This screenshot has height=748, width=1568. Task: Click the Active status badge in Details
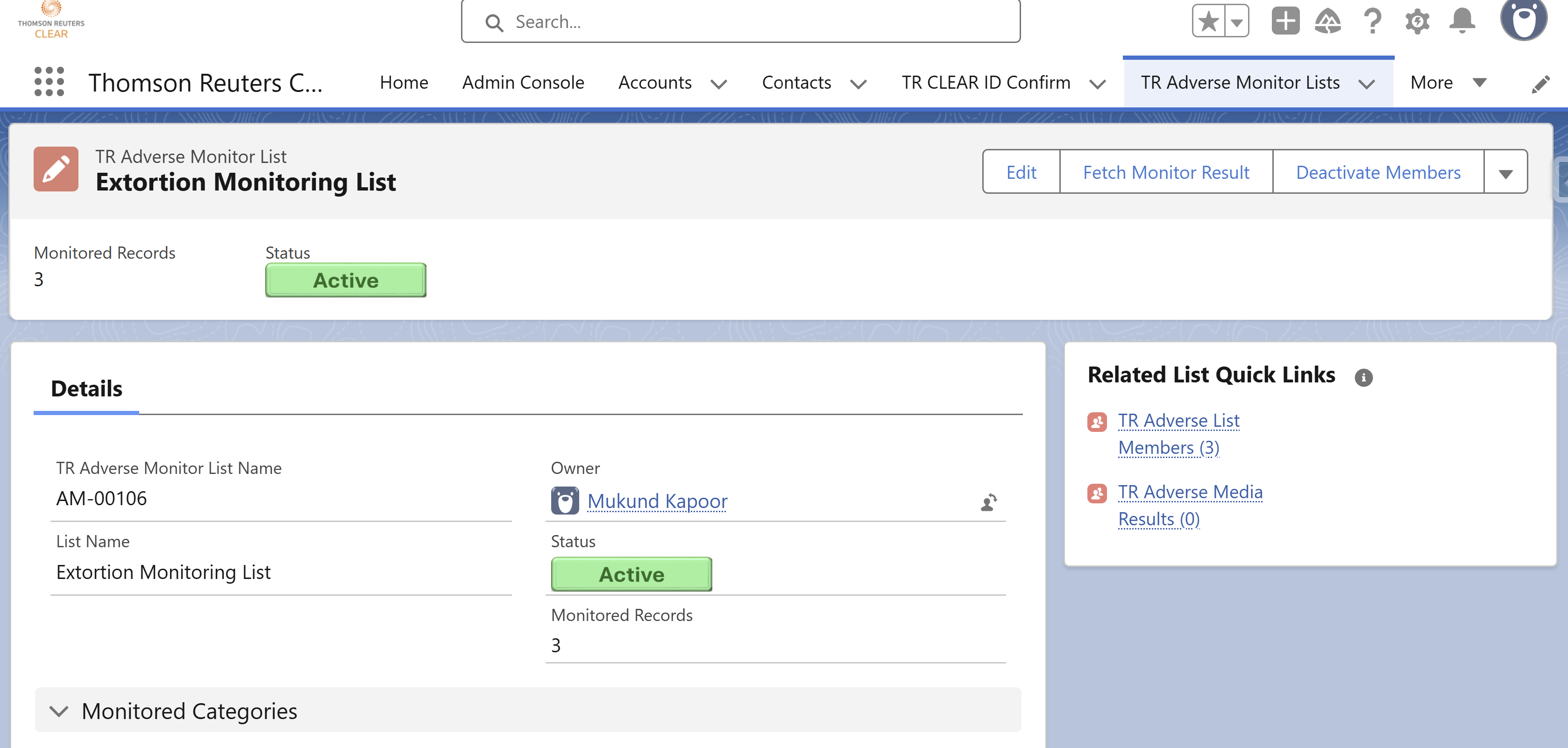click(631, 574)
